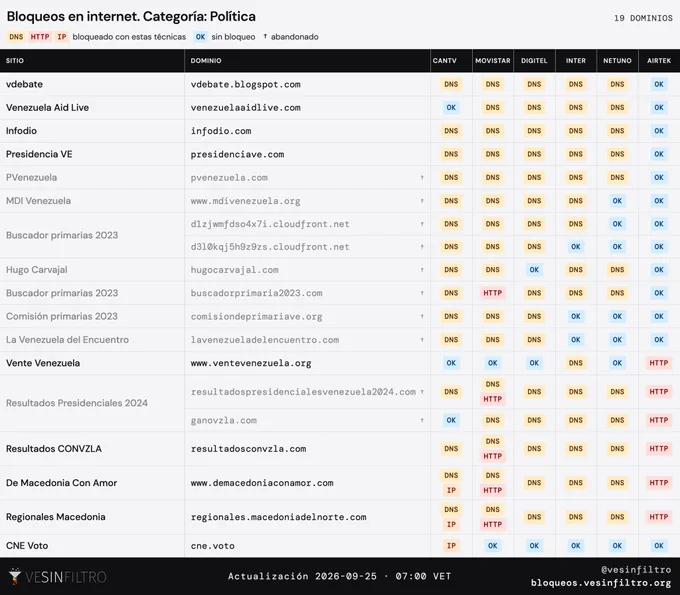The image size is (680, 595).
Task: Click the Hugo Carvajal site name
Action: (36, 270)
